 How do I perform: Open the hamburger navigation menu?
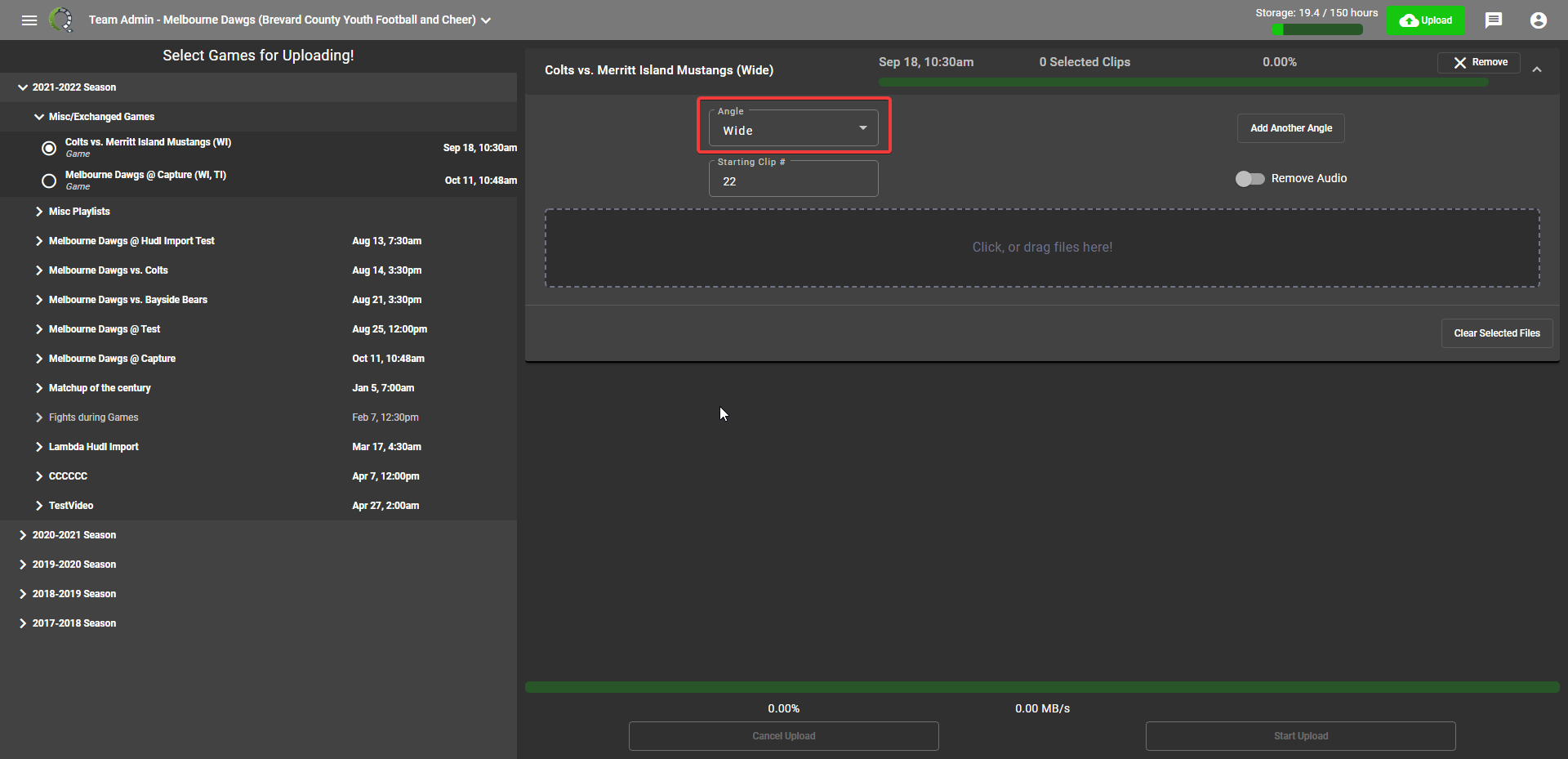point(29,20)
